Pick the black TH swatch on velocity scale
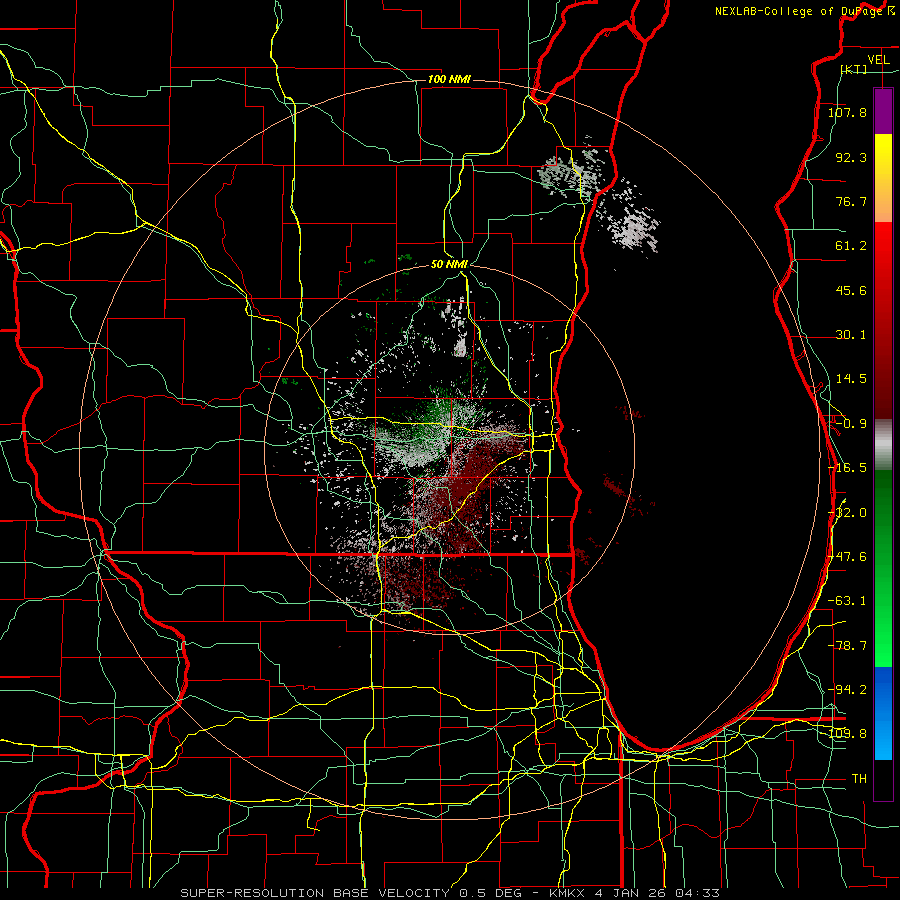 [883, 779]
